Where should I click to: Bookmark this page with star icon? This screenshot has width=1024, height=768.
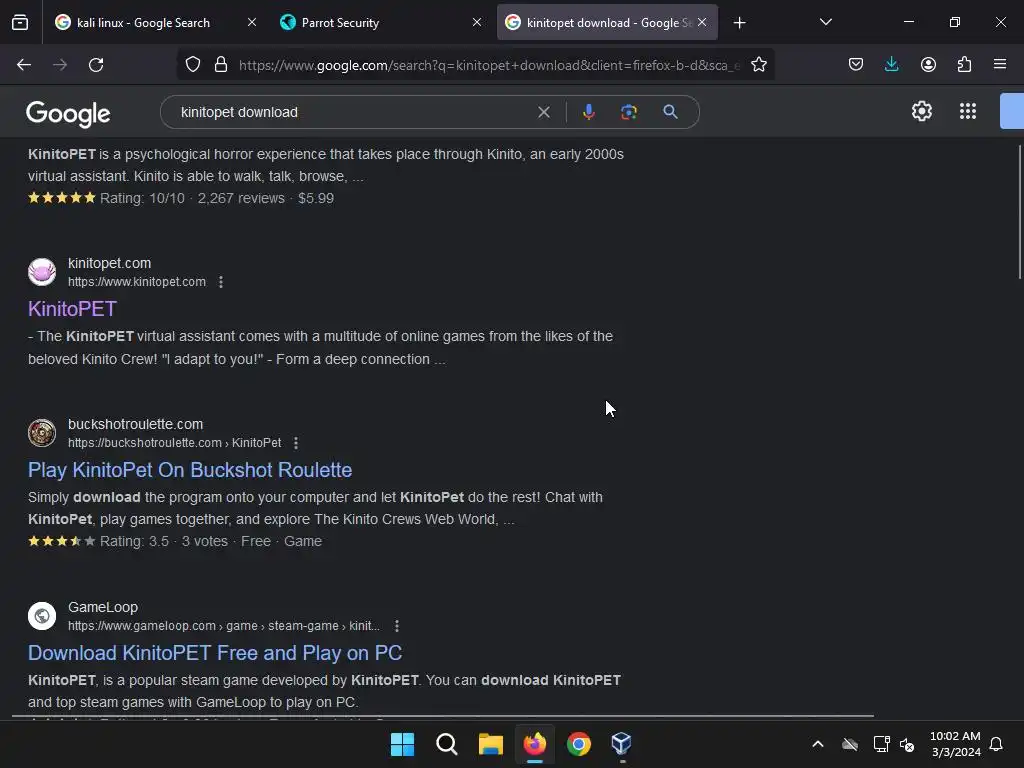[x=758, y=65]
